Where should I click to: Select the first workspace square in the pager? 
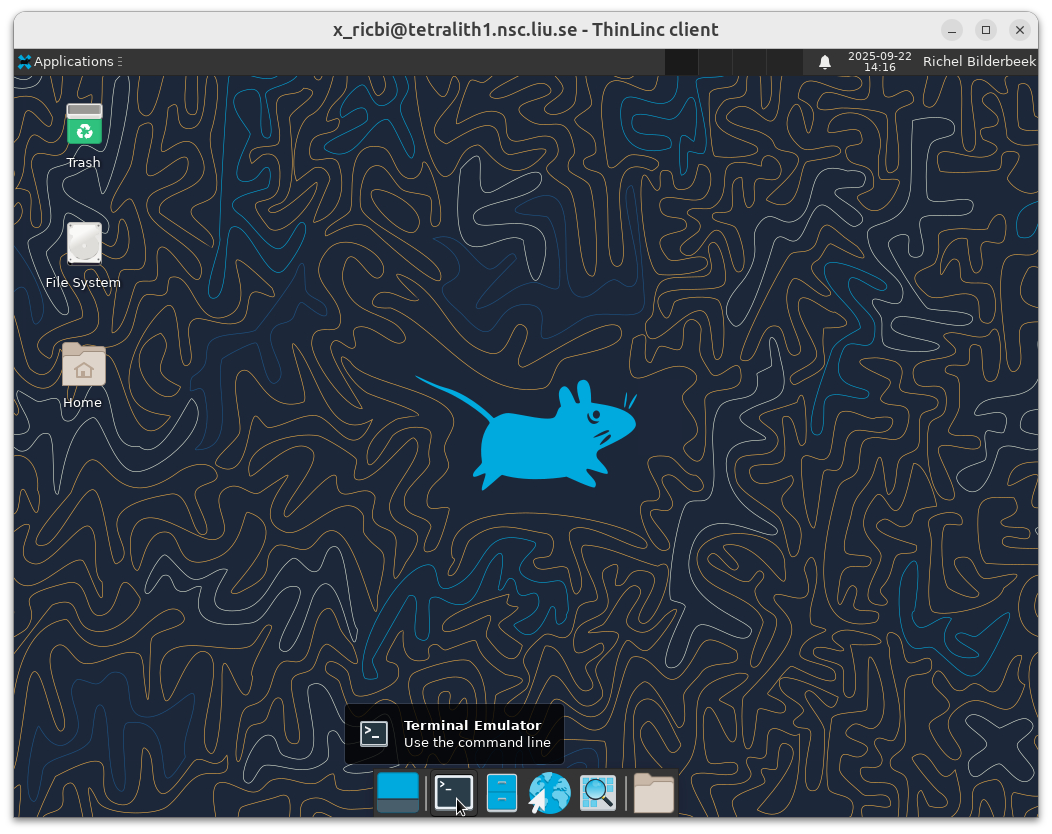pyautogui.click(x=681, y=61)
